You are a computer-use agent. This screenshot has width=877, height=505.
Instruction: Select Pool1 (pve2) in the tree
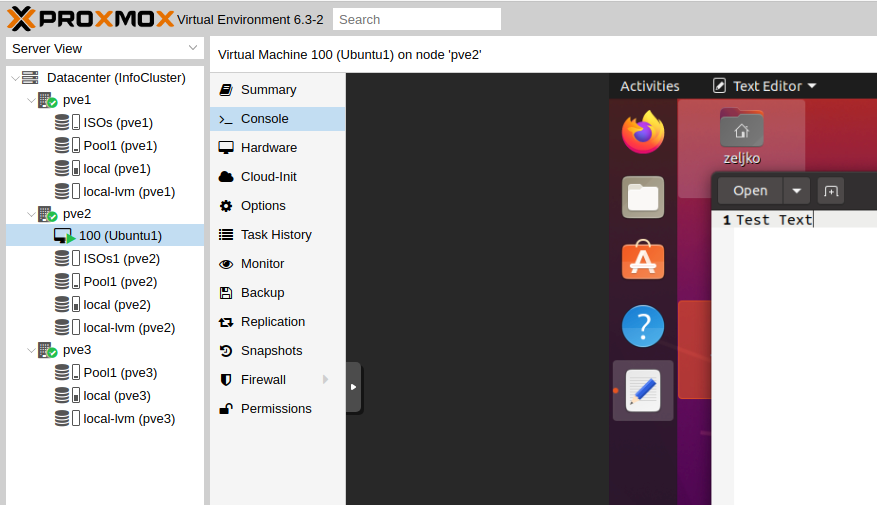click(120, 282)
